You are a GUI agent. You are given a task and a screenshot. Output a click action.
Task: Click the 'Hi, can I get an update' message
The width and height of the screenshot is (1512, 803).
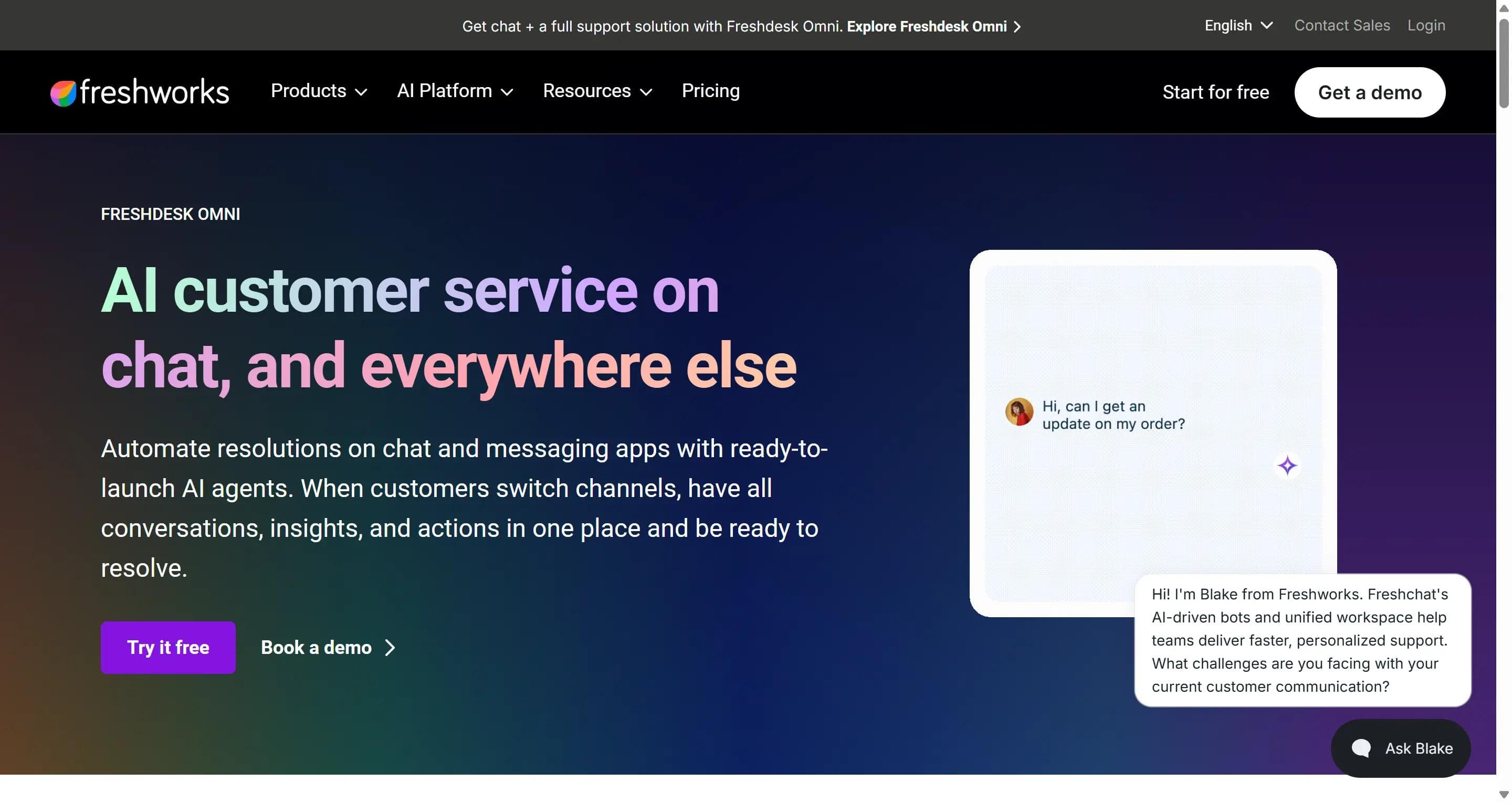(1114, 415)
